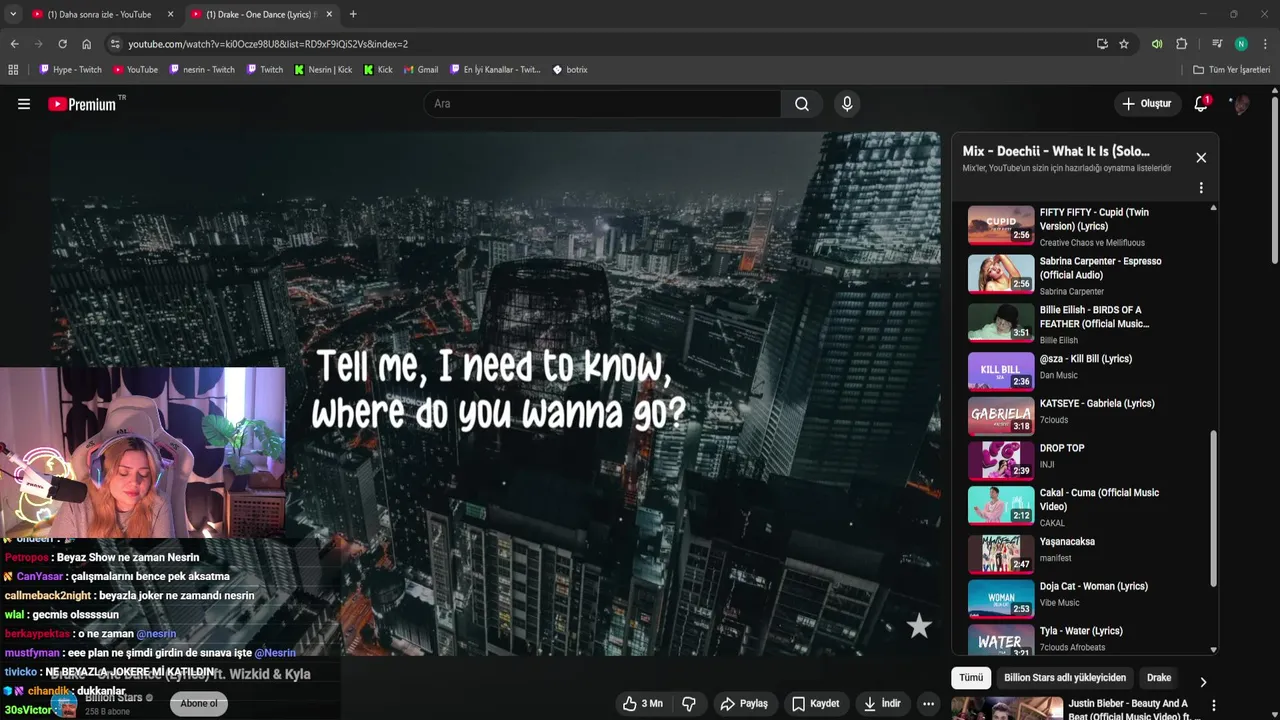
Task: Reload the page
Action: coord(62,44)
